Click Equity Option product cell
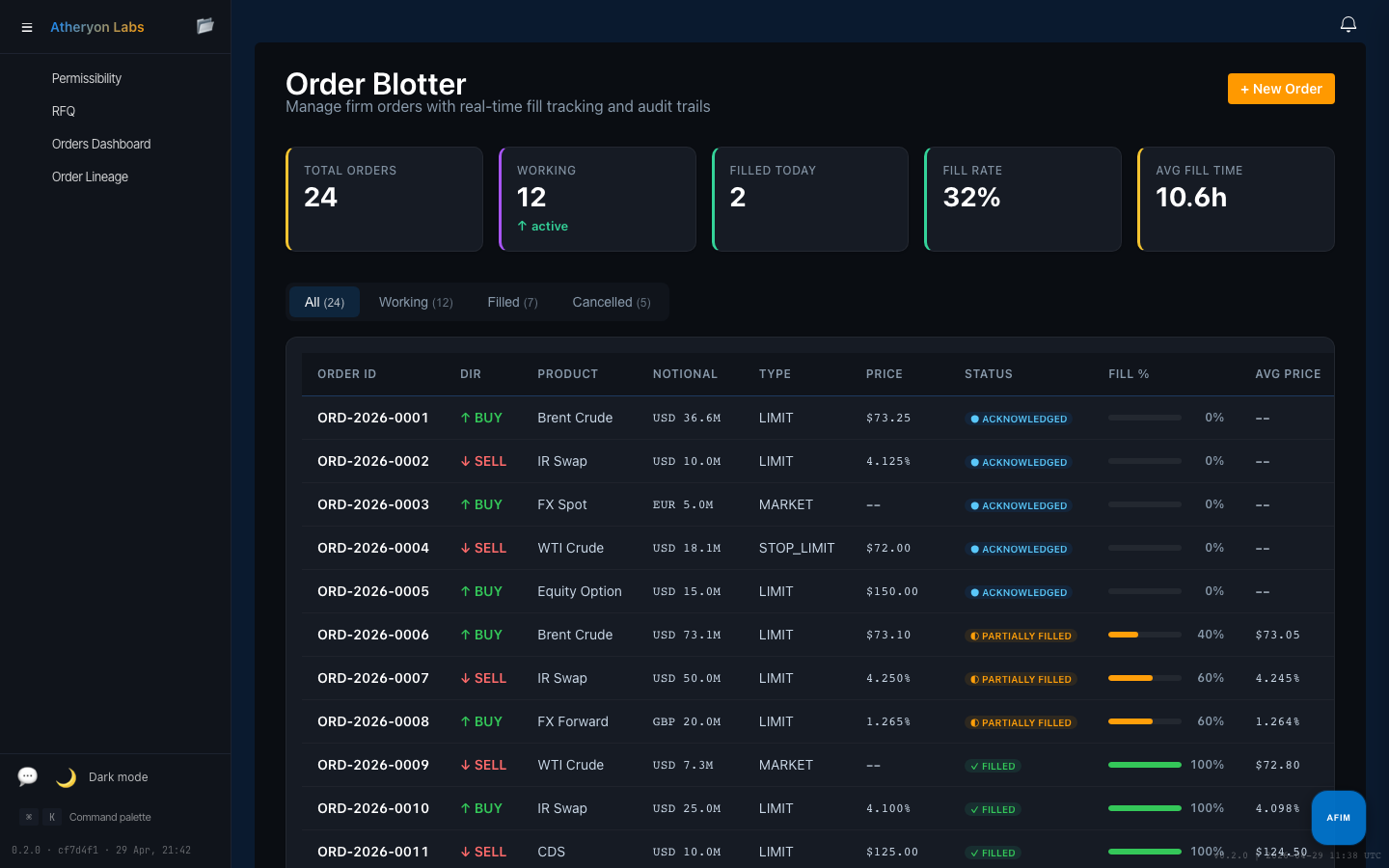This screenshot has height=868, width=1389. 580,591
